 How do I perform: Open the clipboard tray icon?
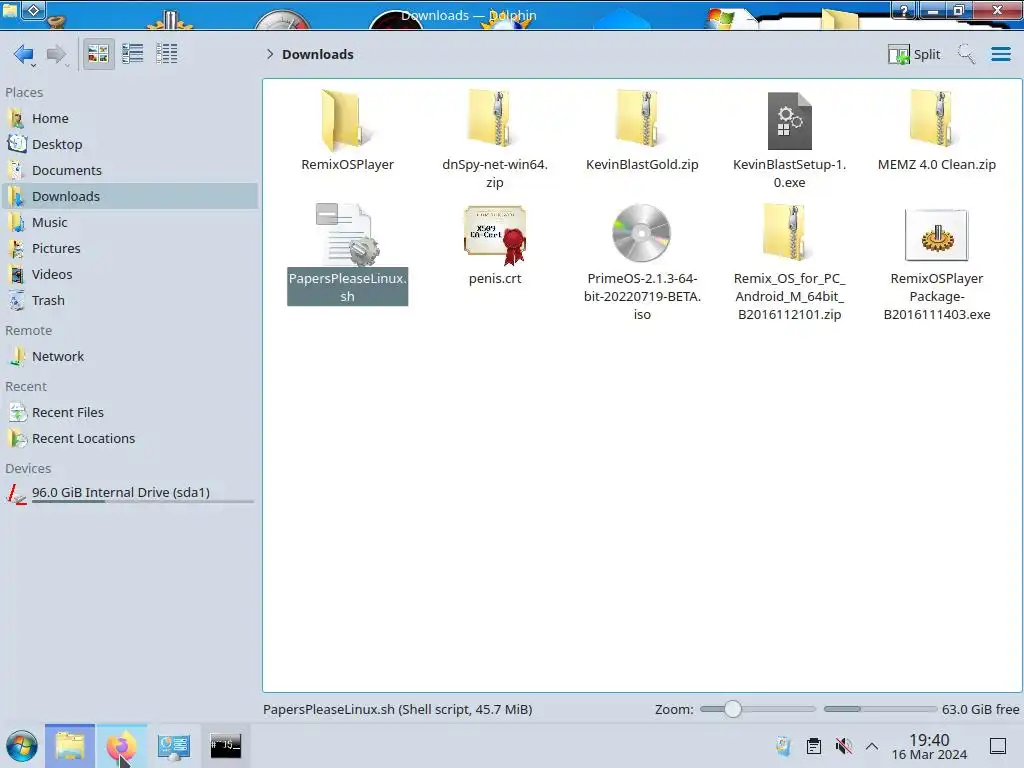coord(814,746)
